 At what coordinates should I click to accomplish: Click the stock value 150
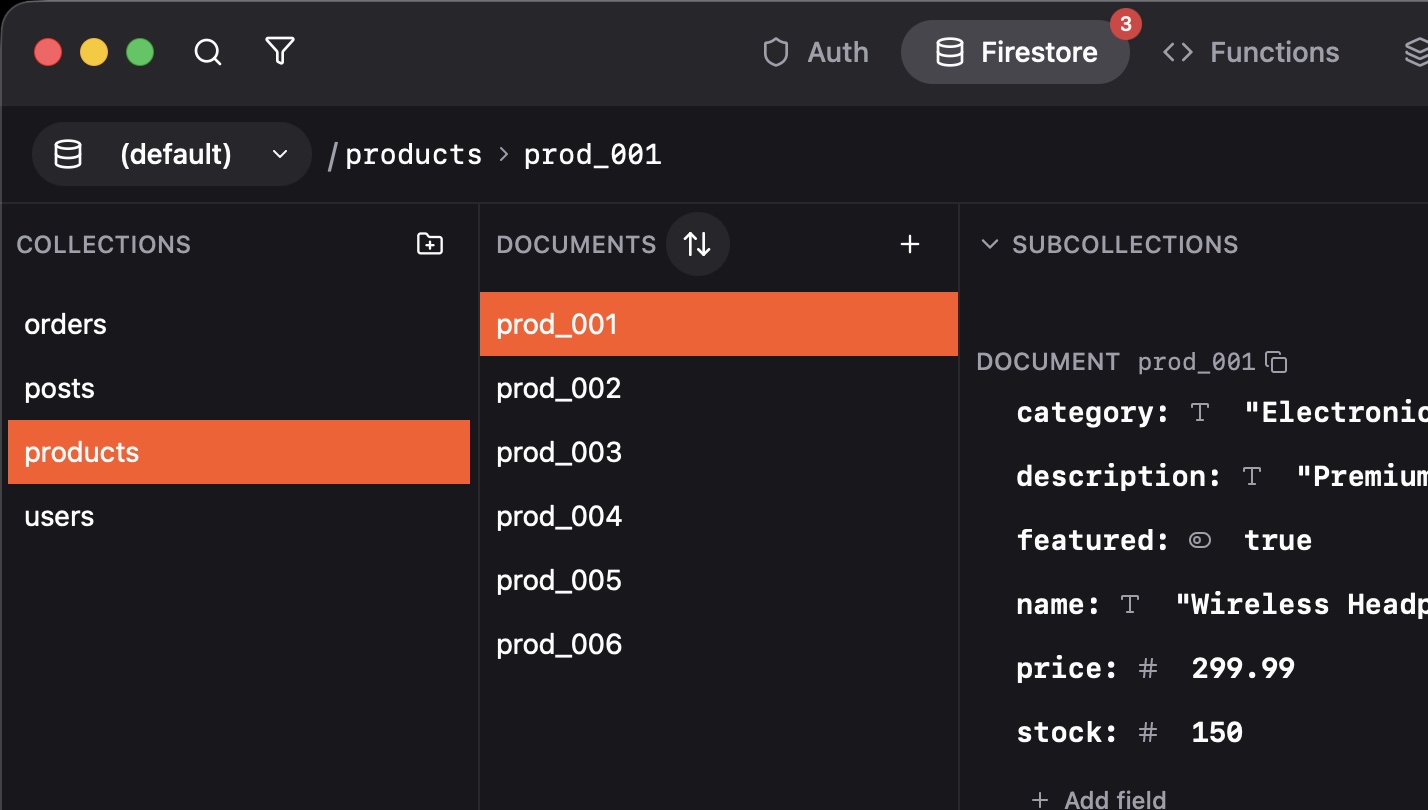1217,733
